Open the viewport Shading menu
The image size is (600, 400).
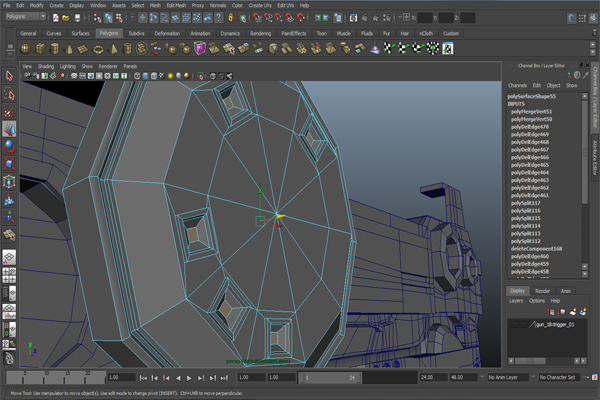click(46, 66)
